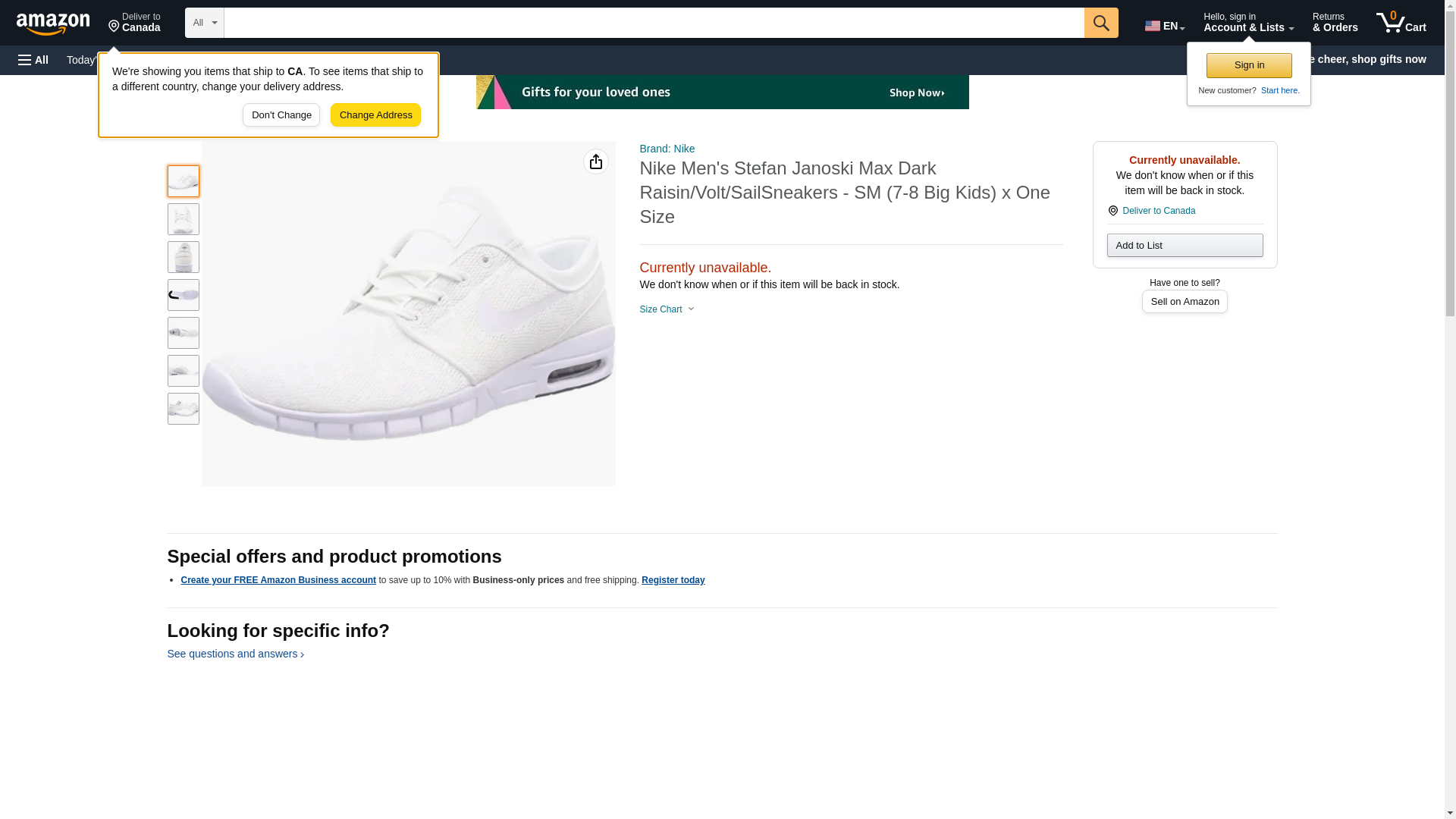The width and height of the screenshot is (1456, 819).
Task: Open the share icon on product image
Action: (596, 162)
